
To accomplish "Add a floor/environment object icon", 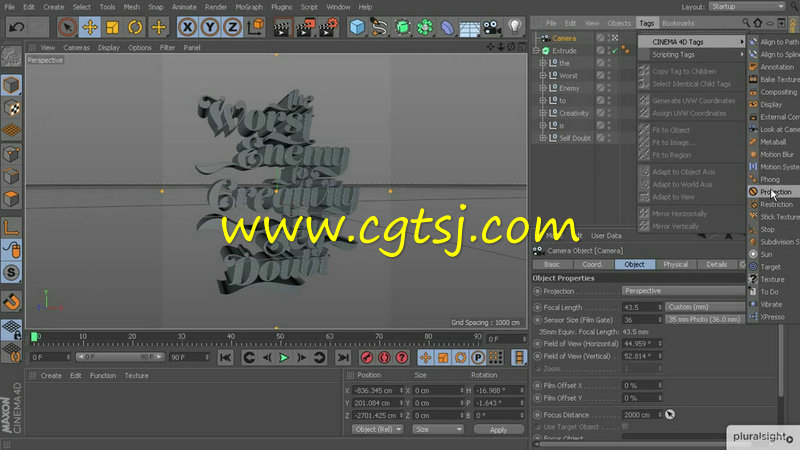I will [x=469, y=27].
